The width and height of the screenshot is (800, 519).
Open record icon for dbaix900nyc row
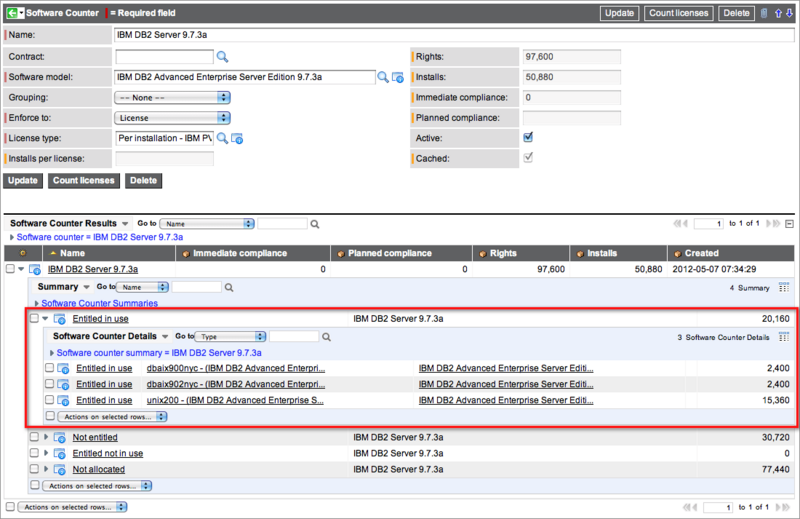click(x=63, y=368)
